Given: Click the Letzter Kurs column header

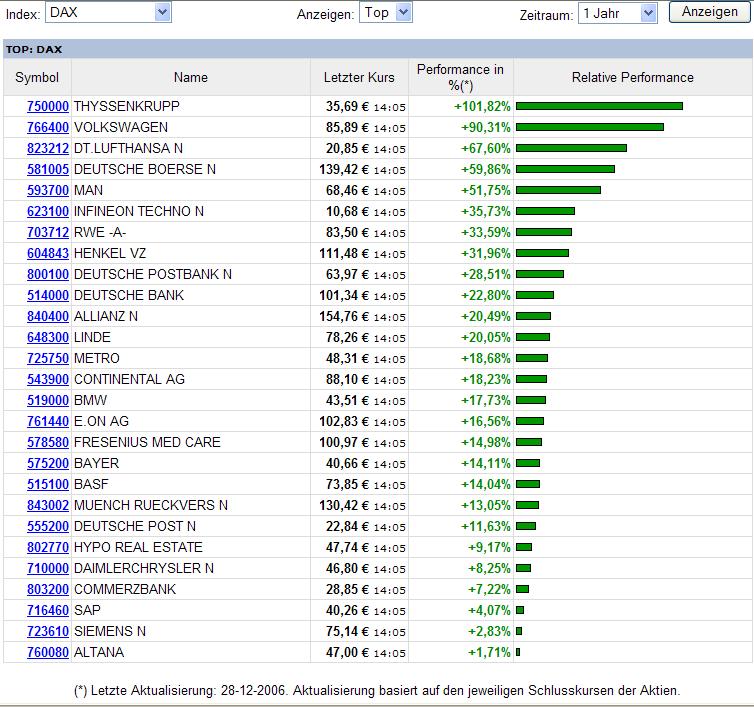Looking at the screenshot, I should tap(359, 77).
